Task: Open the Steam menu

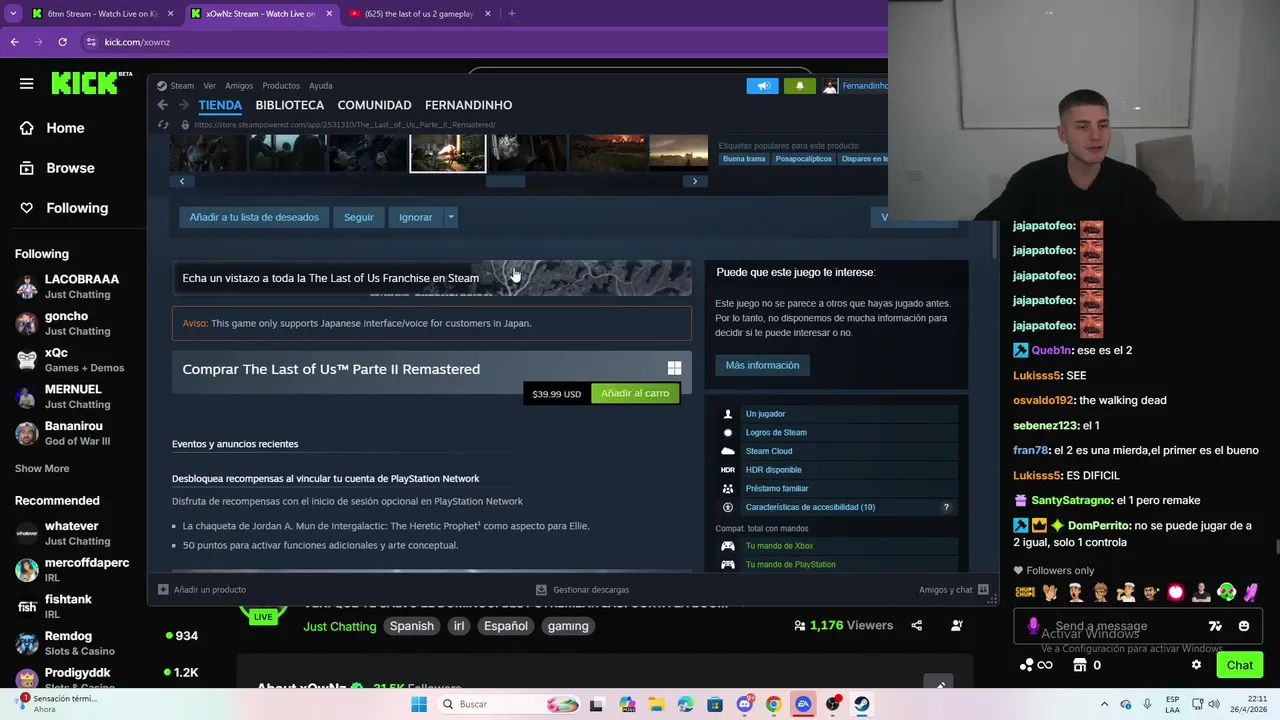Action: 175,86
